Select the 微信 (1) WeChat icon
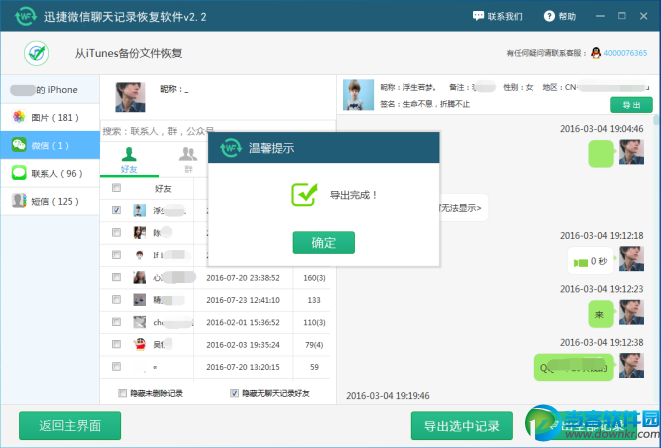 19,145
